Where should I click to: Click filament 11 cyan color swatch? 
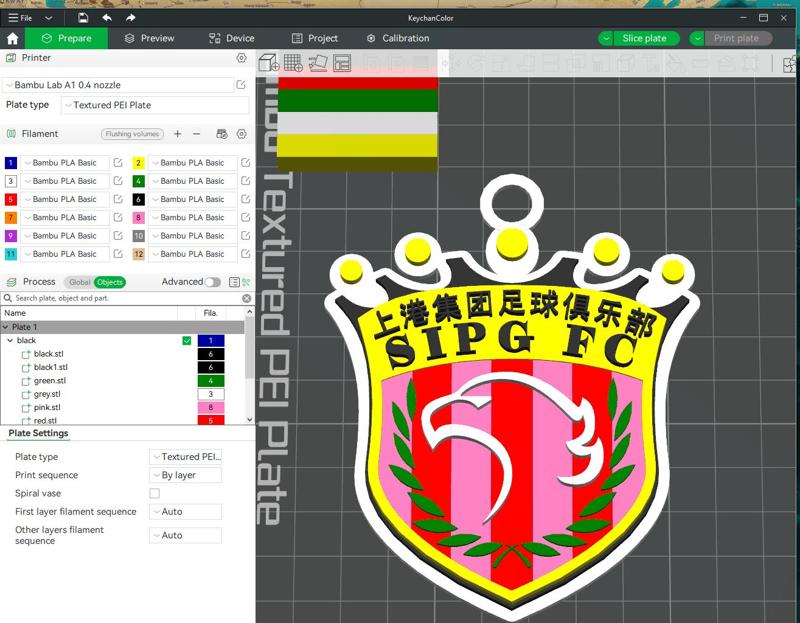(x=11, y=254)
